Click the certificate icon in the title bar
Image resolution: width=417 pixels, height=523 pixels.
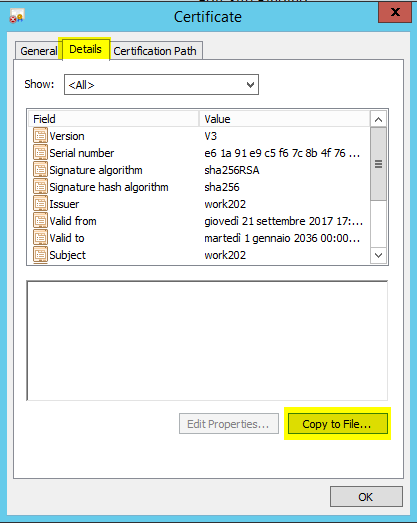tap(17, 16)
